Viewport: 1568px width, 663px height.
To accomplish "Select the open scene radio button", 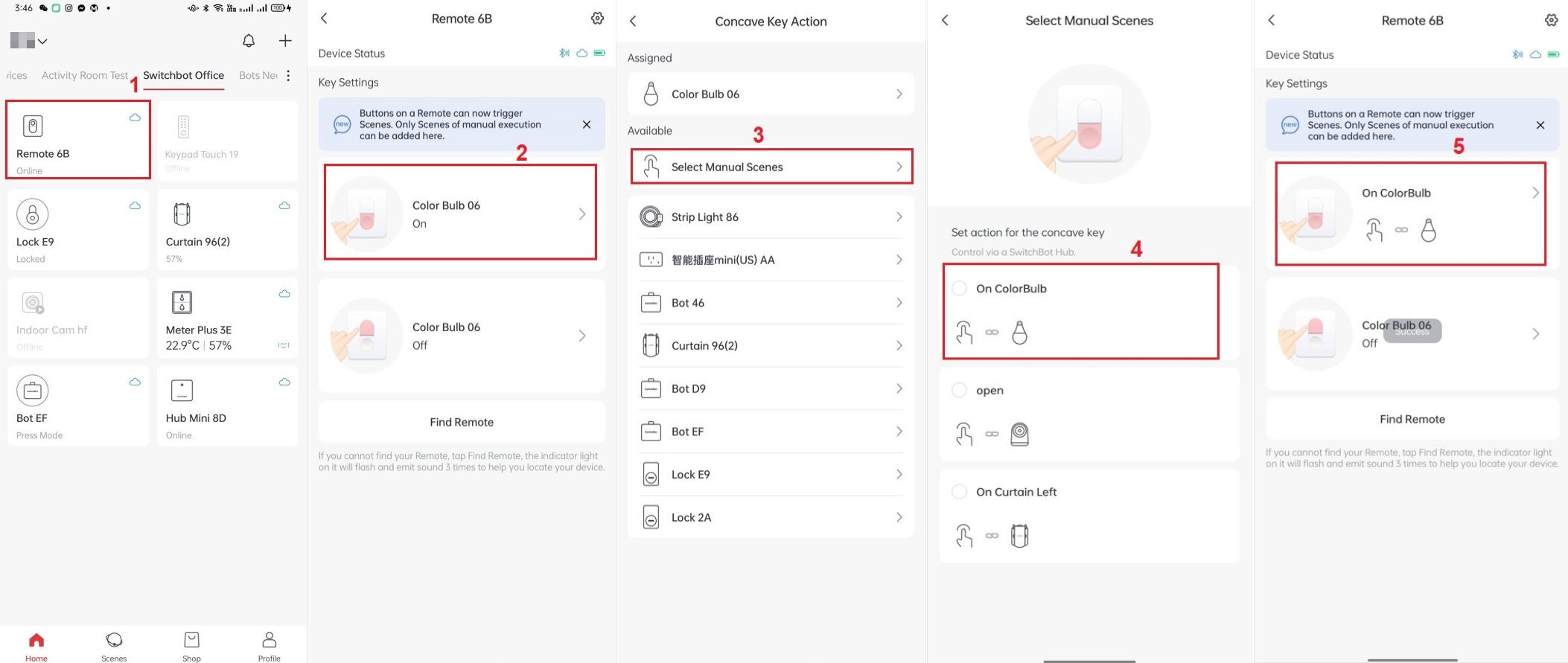I will pos(960,391).
